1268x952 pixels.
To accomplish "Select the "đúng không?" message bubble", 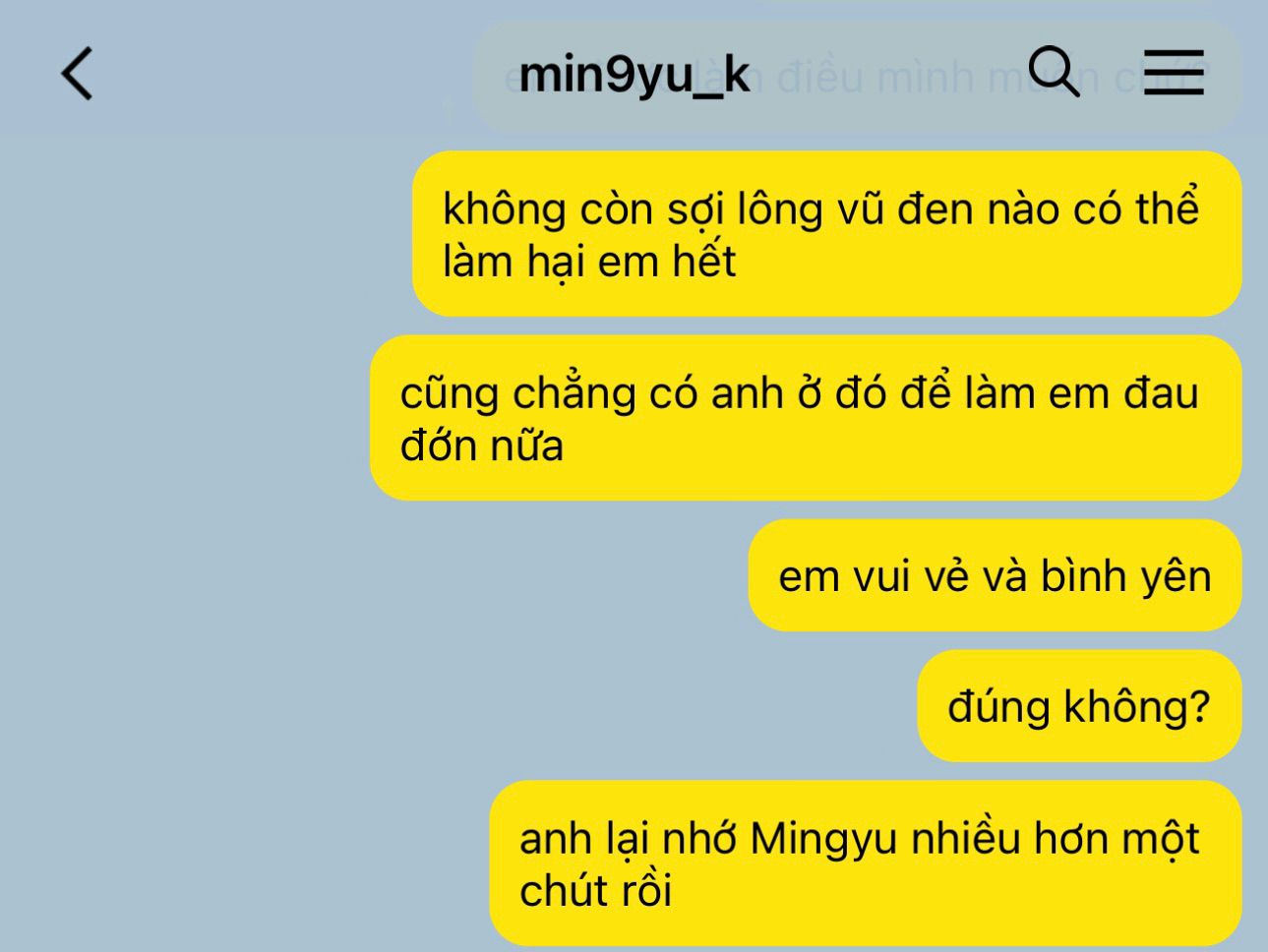I will pos(1079,706).
